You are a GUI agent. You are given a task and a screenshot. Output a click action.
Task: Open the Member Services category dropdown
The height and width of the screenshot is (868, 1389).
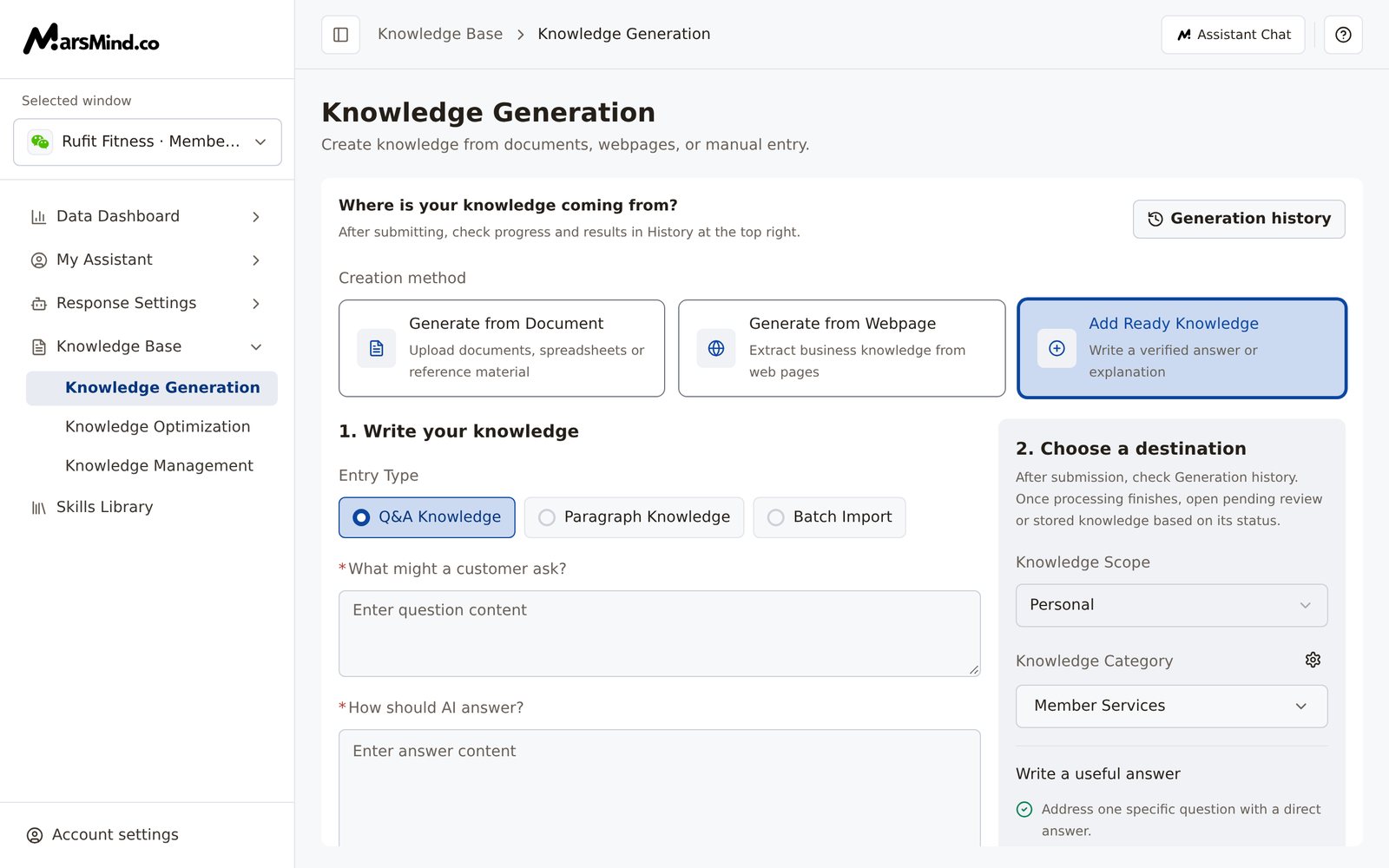click(x=1171, y=706)
